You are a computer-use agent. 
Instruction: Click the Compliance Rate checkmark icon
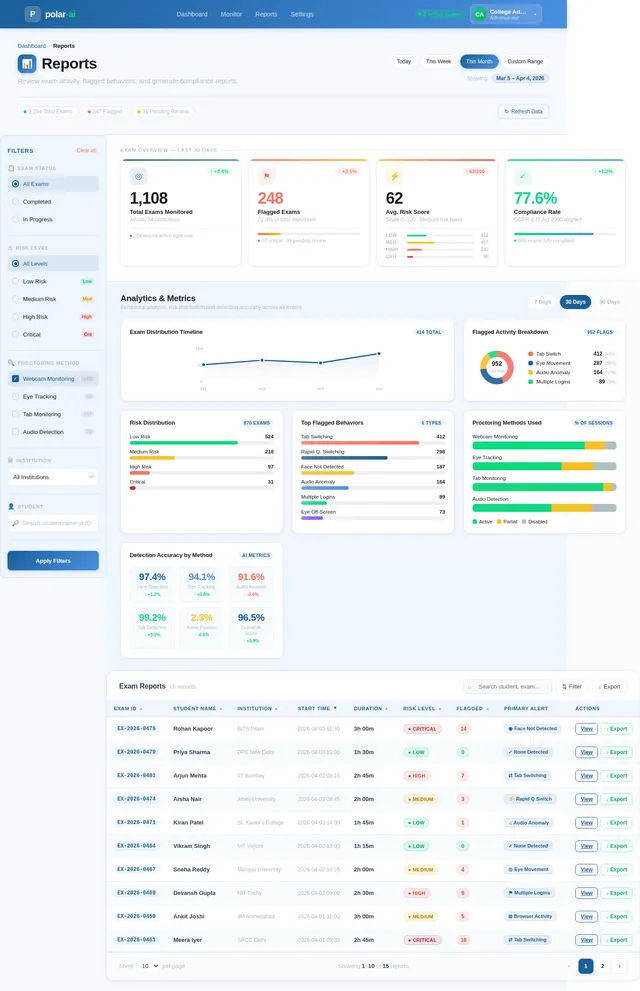coord(522,176)
